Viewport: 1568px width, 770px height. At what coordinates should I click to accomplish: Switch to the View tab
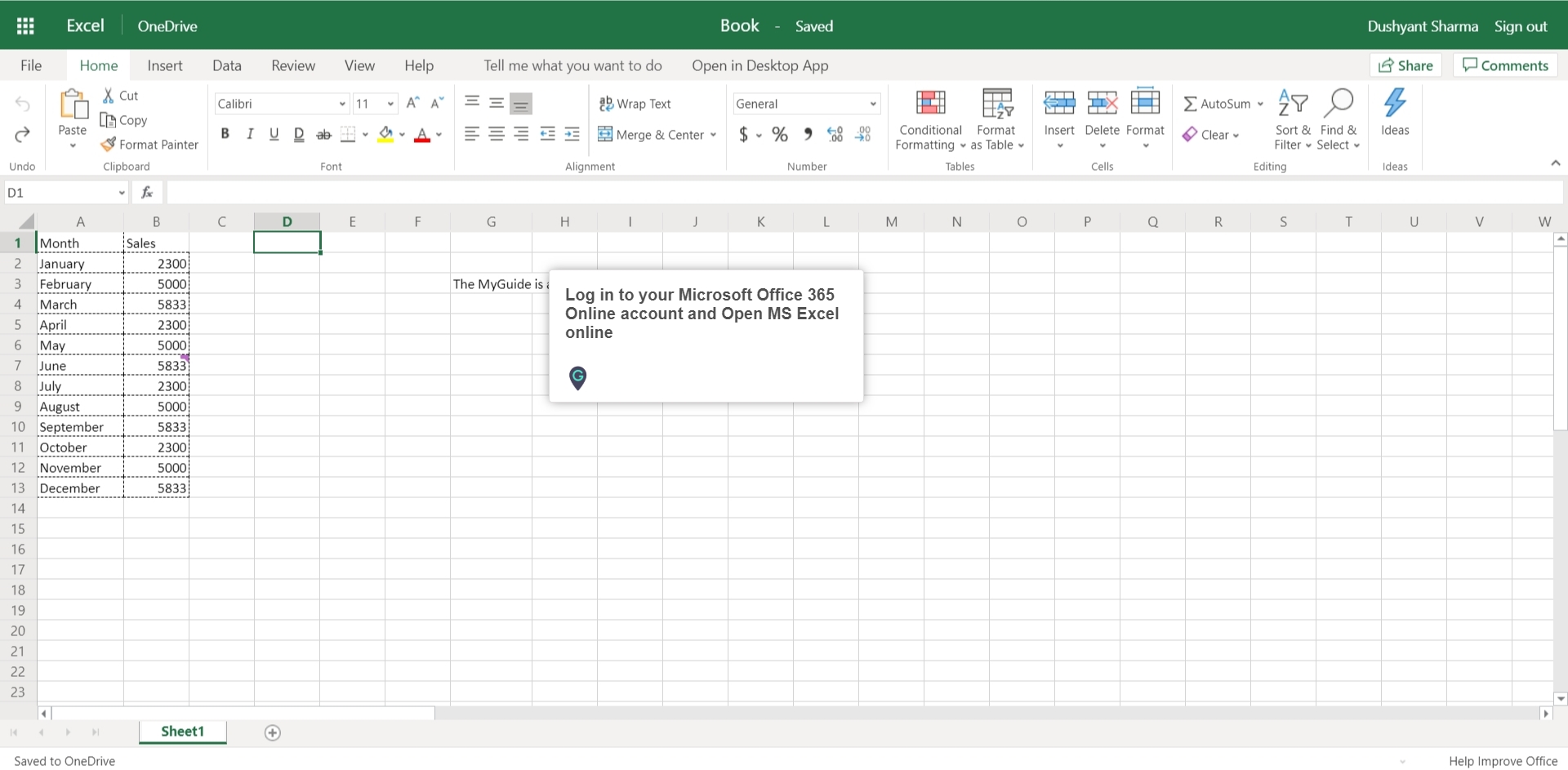(x=359, y=65)
